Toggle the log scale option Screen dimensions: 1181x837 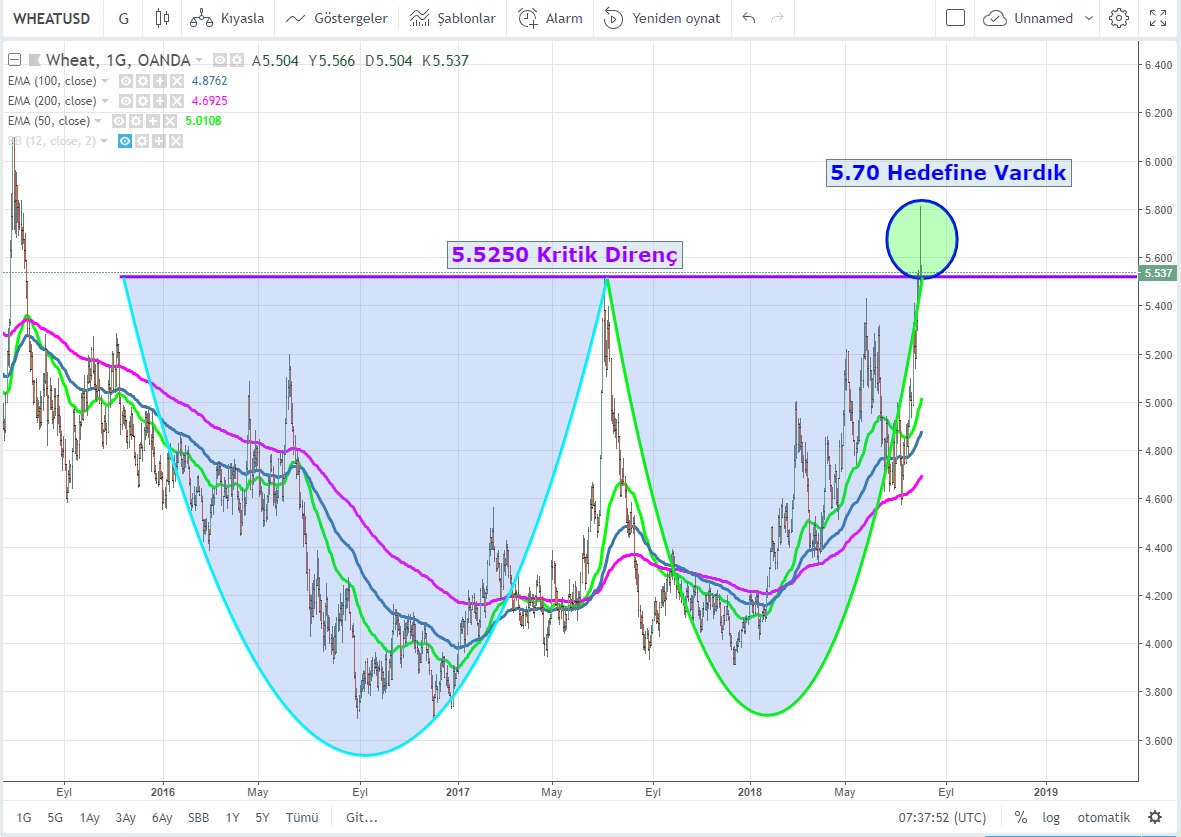[x=1050, y=817]
